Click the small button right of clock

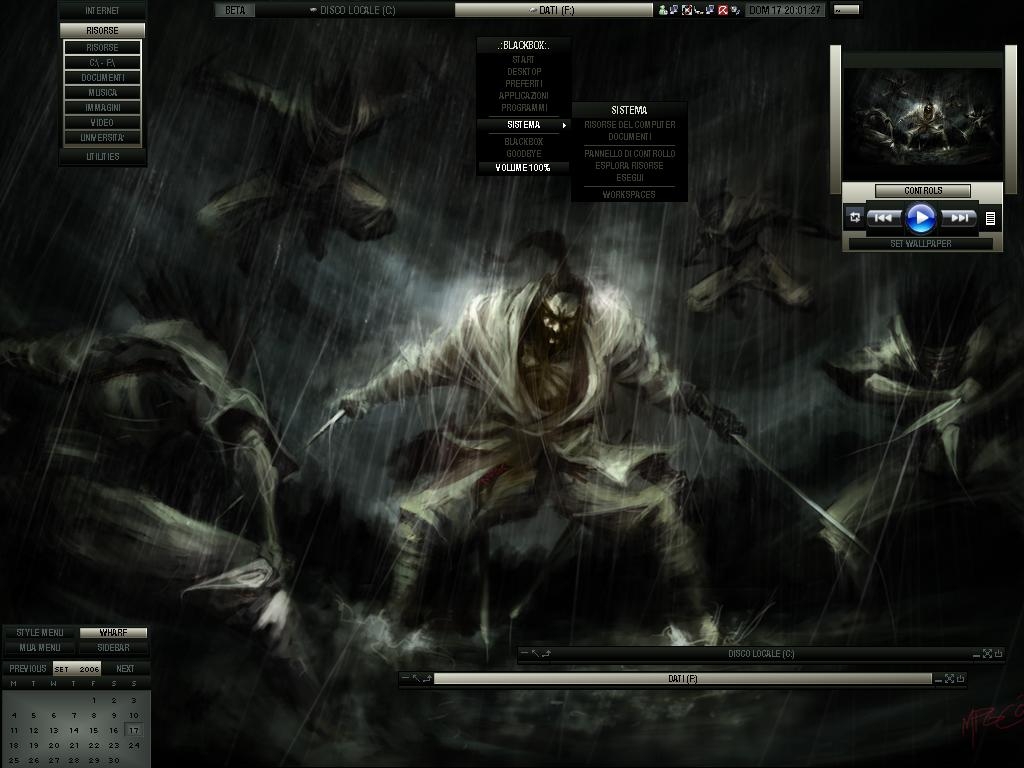(847, 10)
